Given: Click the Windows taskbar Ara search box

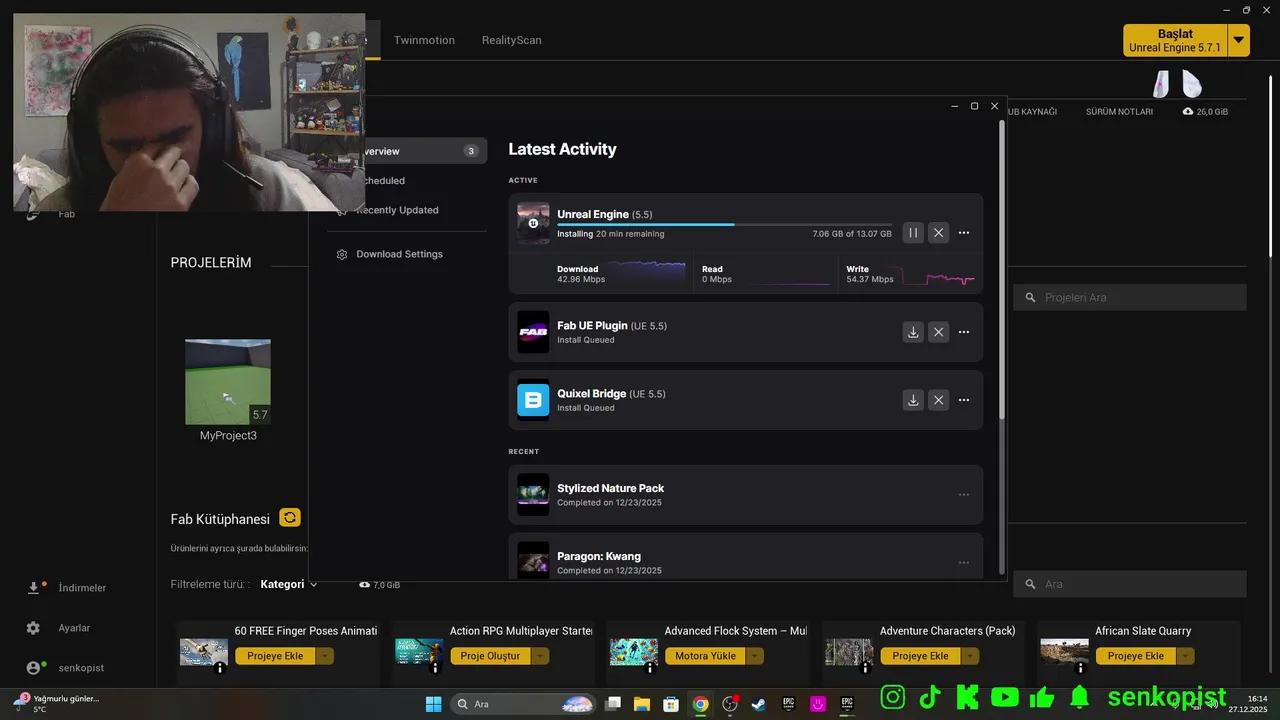Looking at the screenshot, I should point(524,704).
